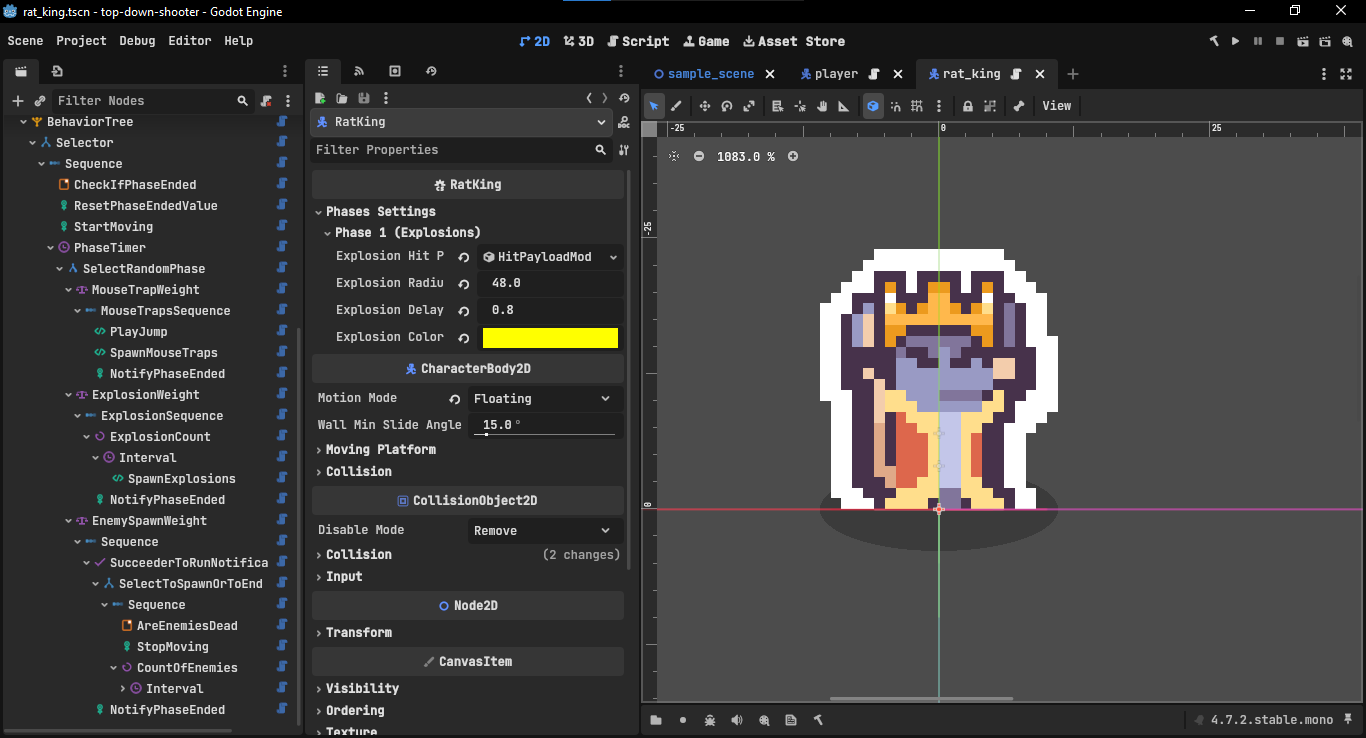This screenshot has height=738, width=1366.
Task: Lock the selected node with padlock icon
Action: tap(968, 106)
